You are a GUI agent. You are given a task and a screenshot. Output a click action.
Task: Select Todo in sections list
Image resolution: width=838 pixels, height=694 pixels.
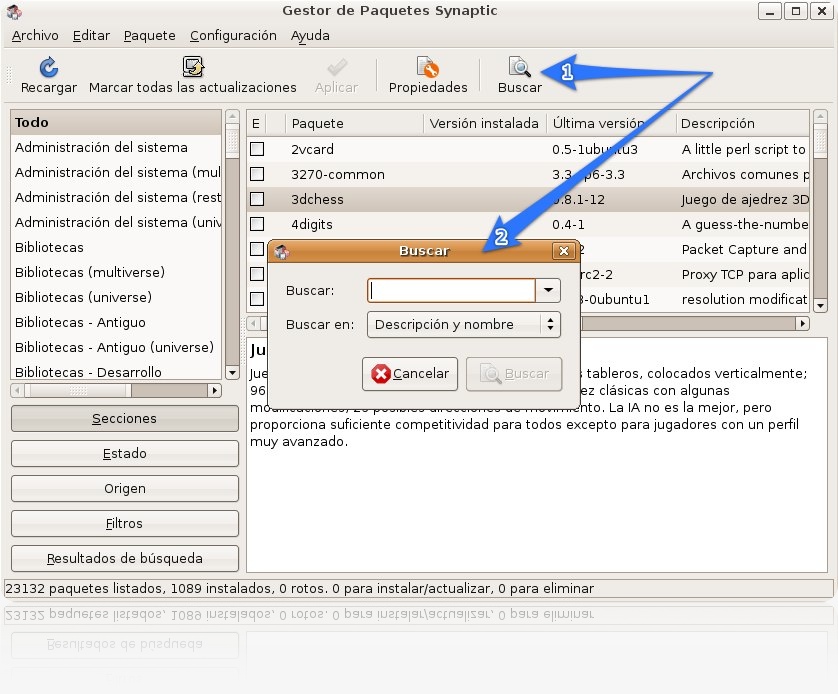coord(115,122)
